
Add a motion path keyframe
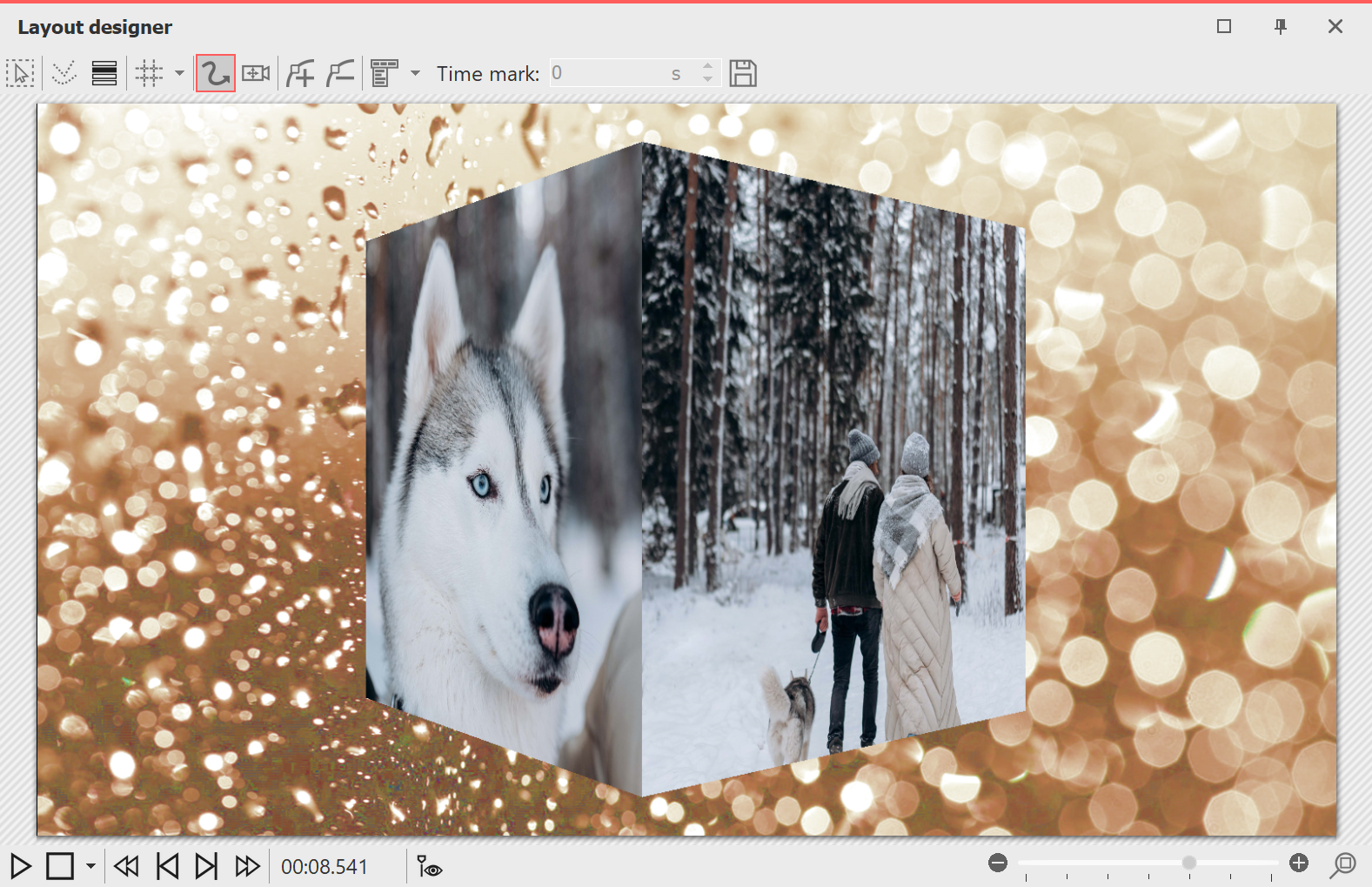300,73
